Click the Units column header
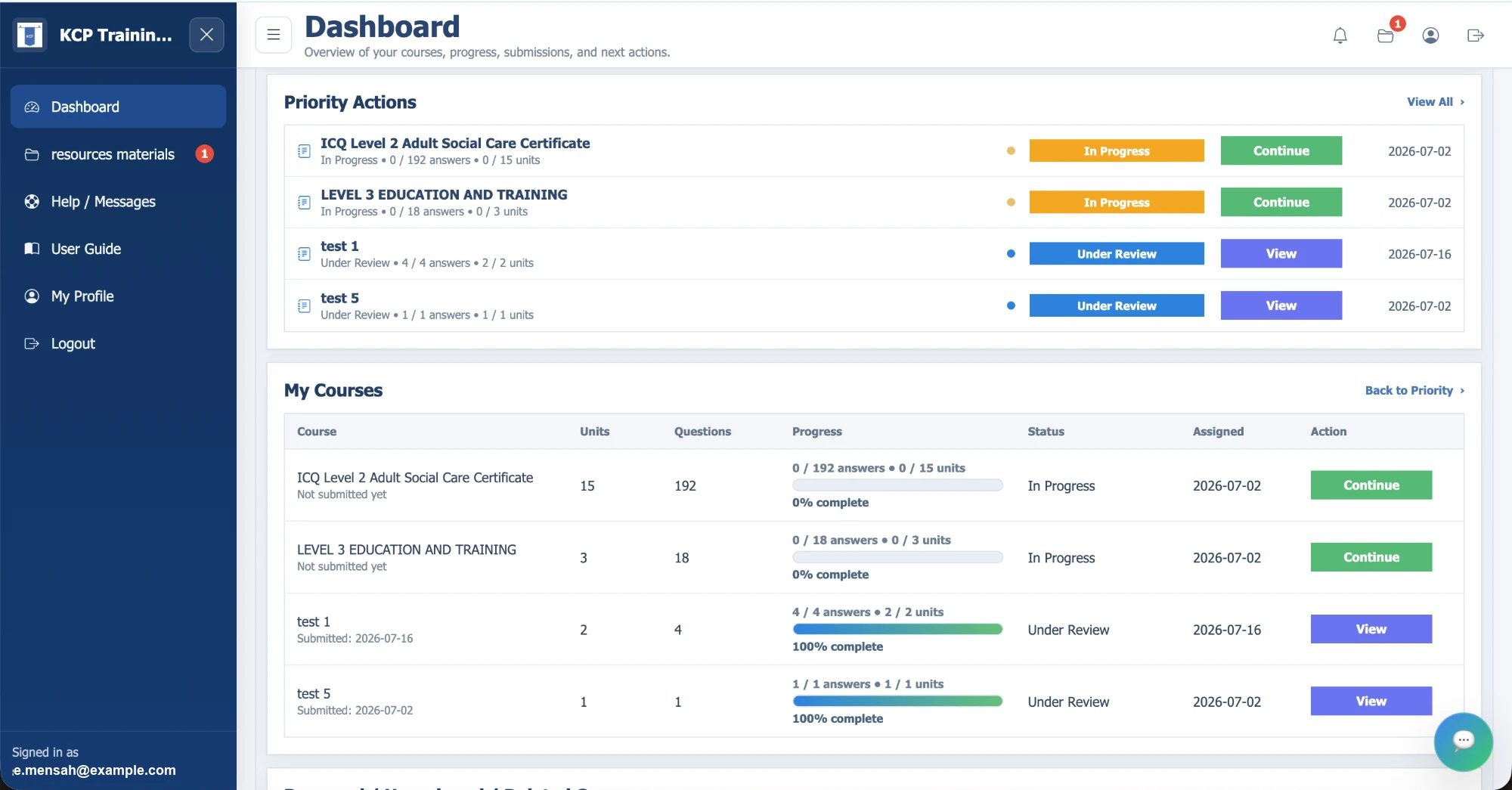The height and width of the screenshot is (790, 1512). click(595, 432)
